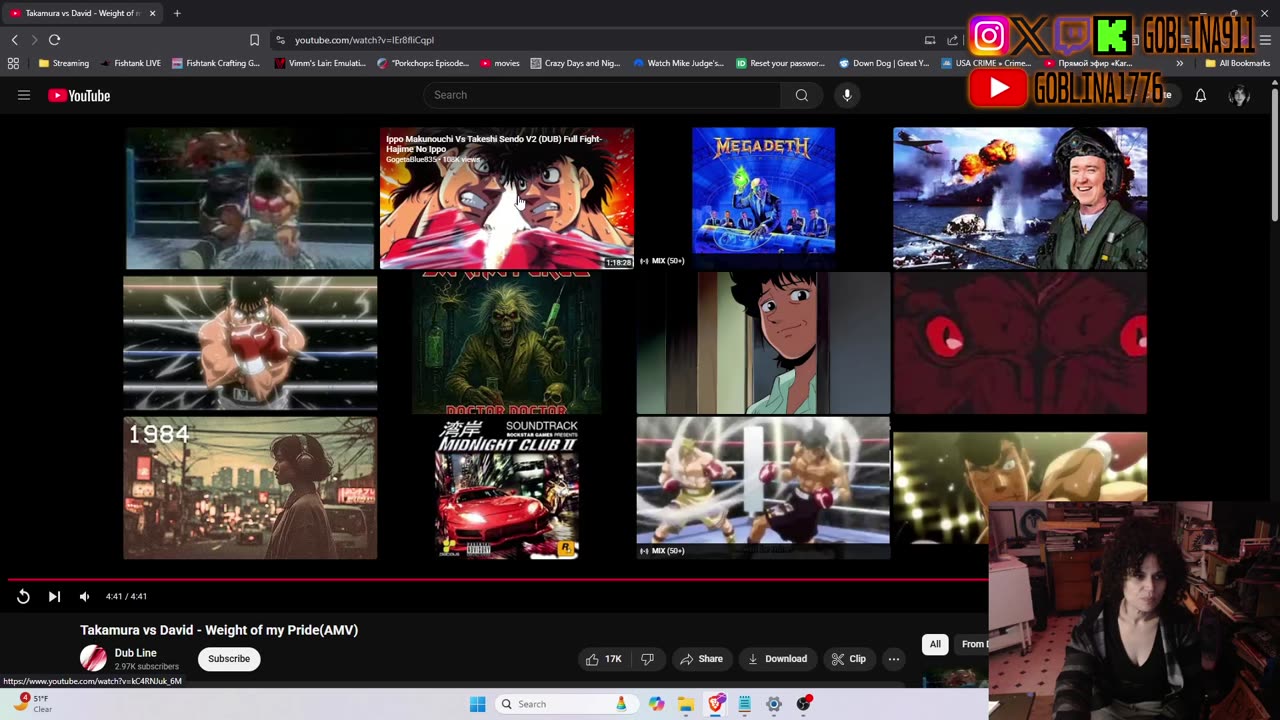Open site information icon in address bar
This screenshot has width=1280, height=720.
281,40
